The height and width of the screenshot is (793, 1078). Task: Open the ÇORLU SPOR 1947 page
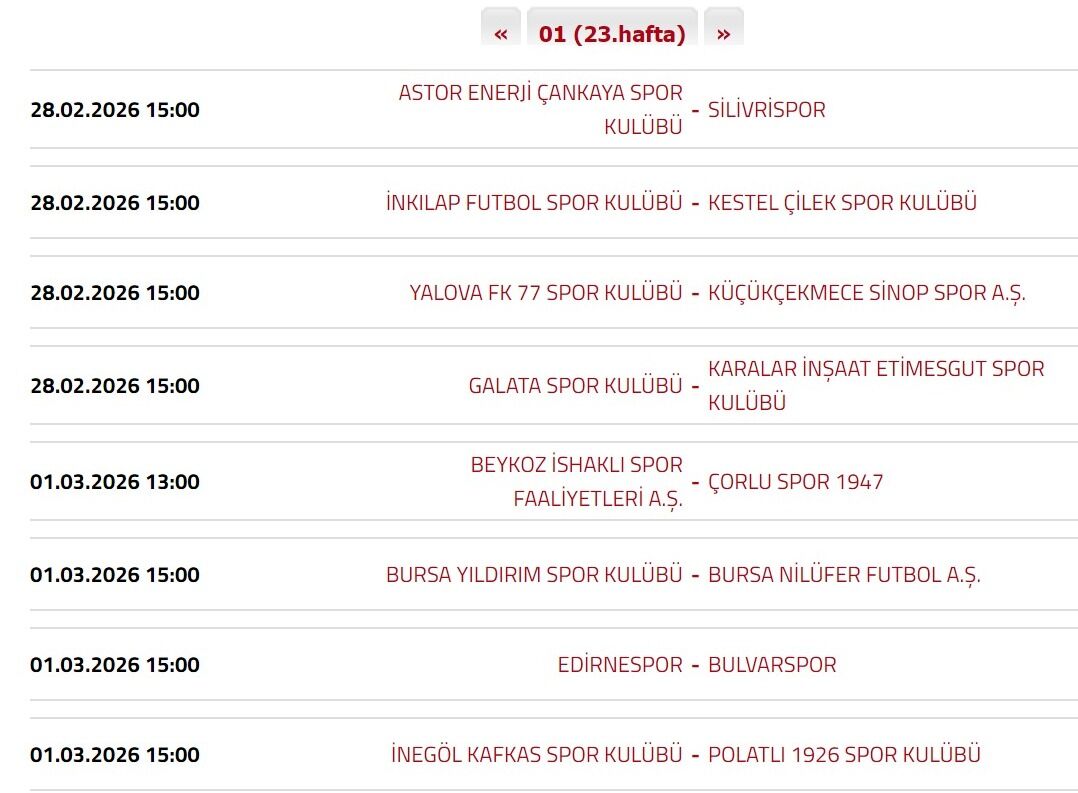pyautogui.click(x=796, y=482)
